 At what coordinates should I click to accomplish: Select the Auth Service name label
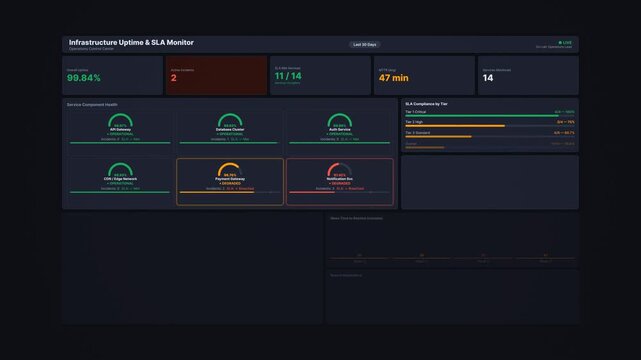tap(339, 130)
